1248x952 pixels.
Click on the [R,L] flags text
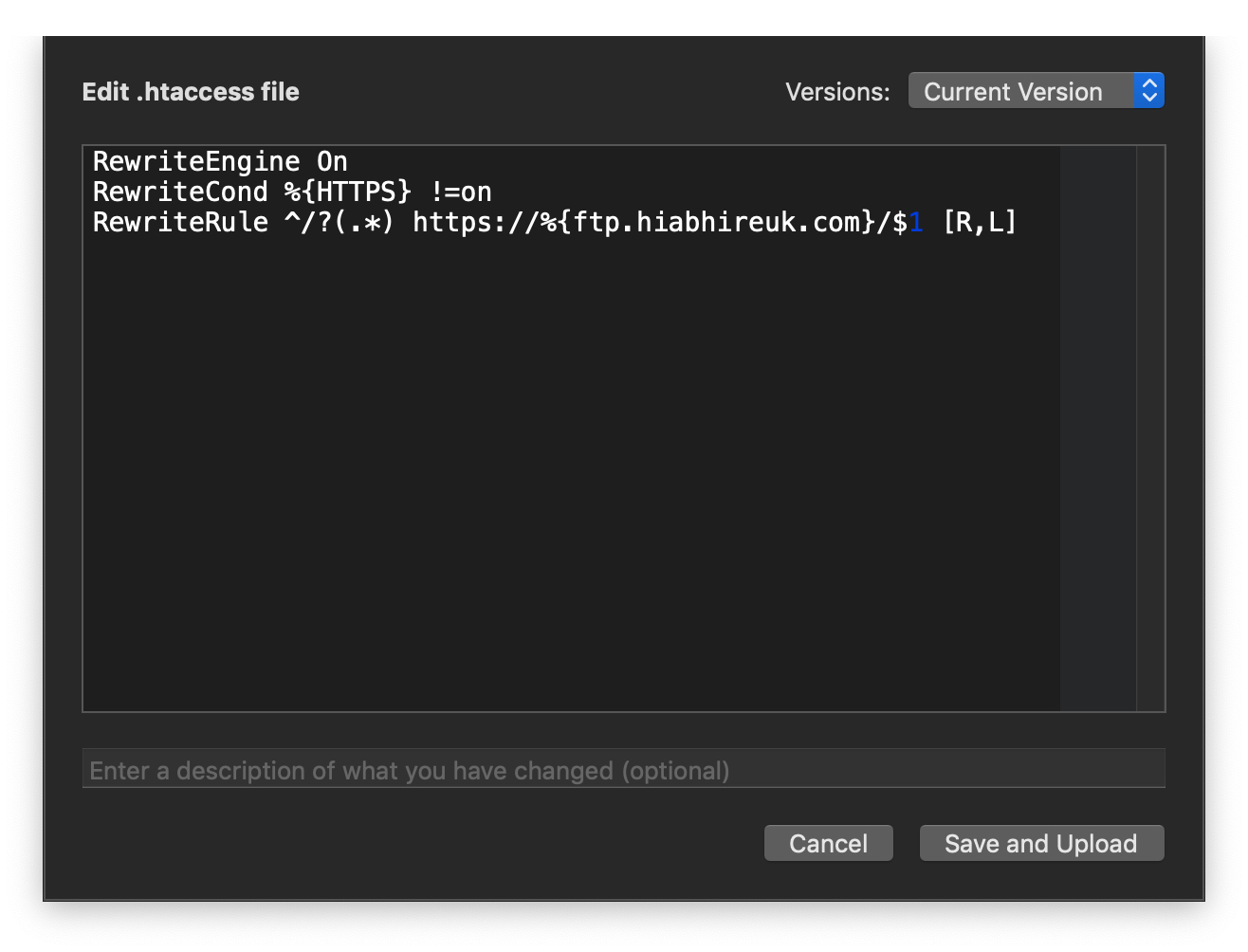(980, 223)
